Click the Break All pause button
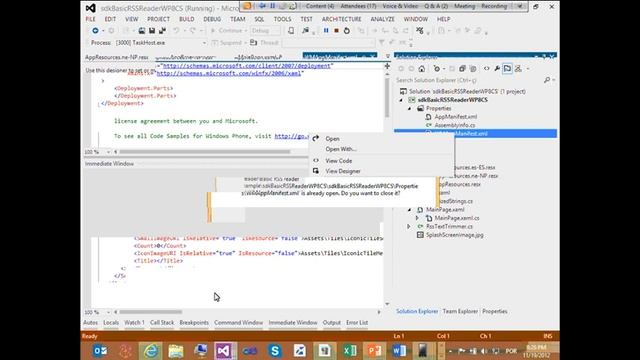The height and width of the screenshot is (360, 640). pyautogui.click(x=326, y=31)
